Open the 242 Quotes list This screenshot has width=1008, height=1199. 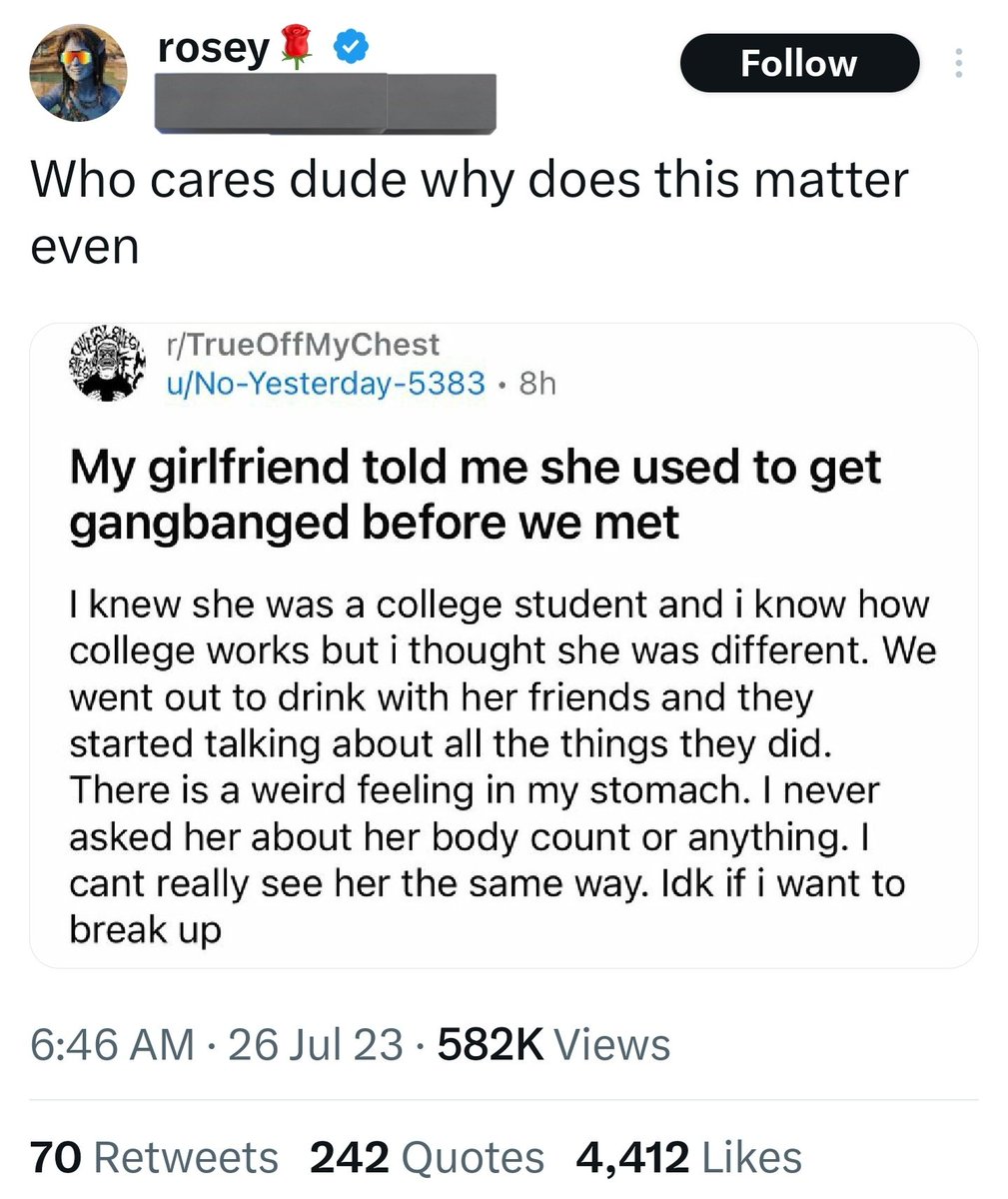[x=427, y=1157]
